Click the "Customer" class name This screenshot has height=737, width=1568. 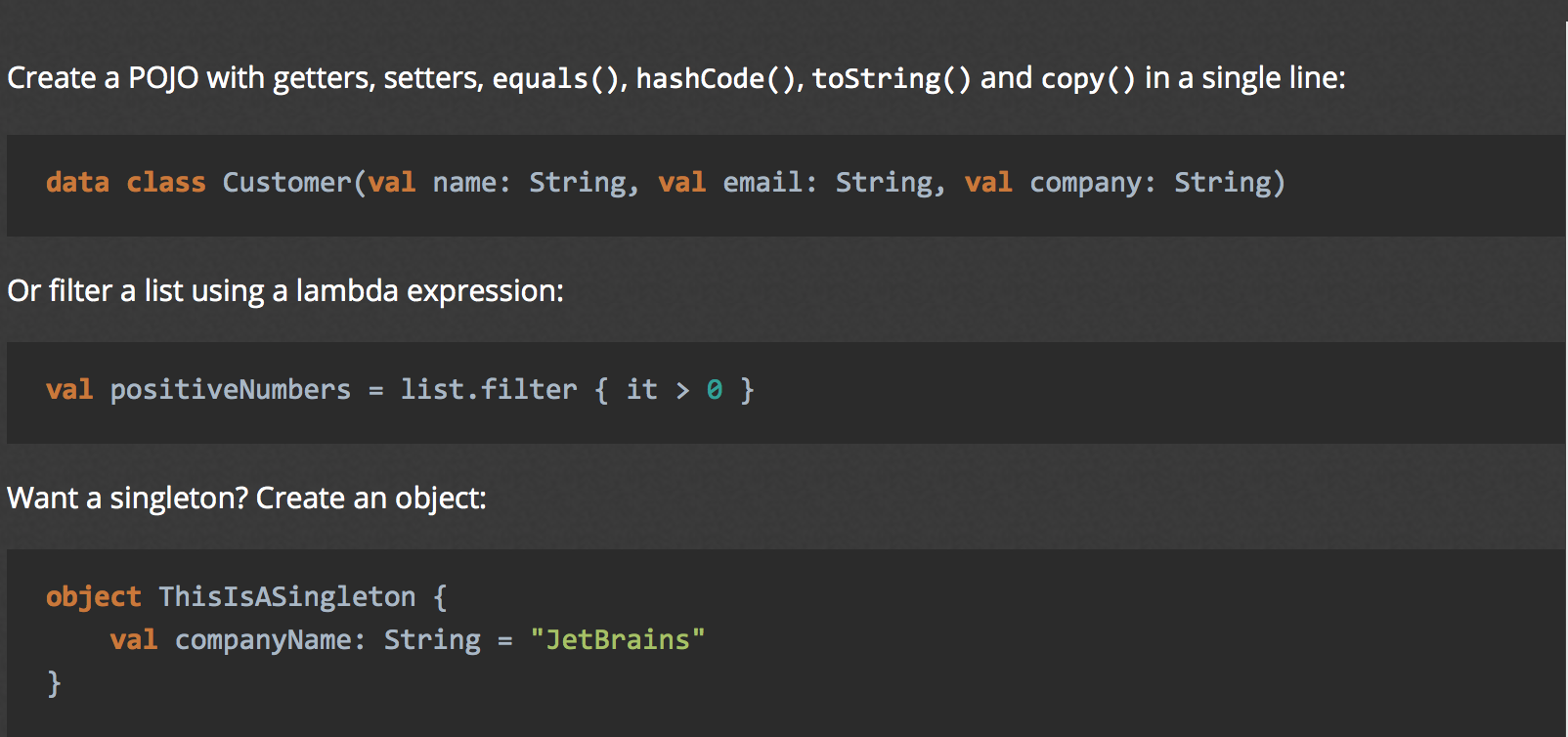(x=286, y=183)
